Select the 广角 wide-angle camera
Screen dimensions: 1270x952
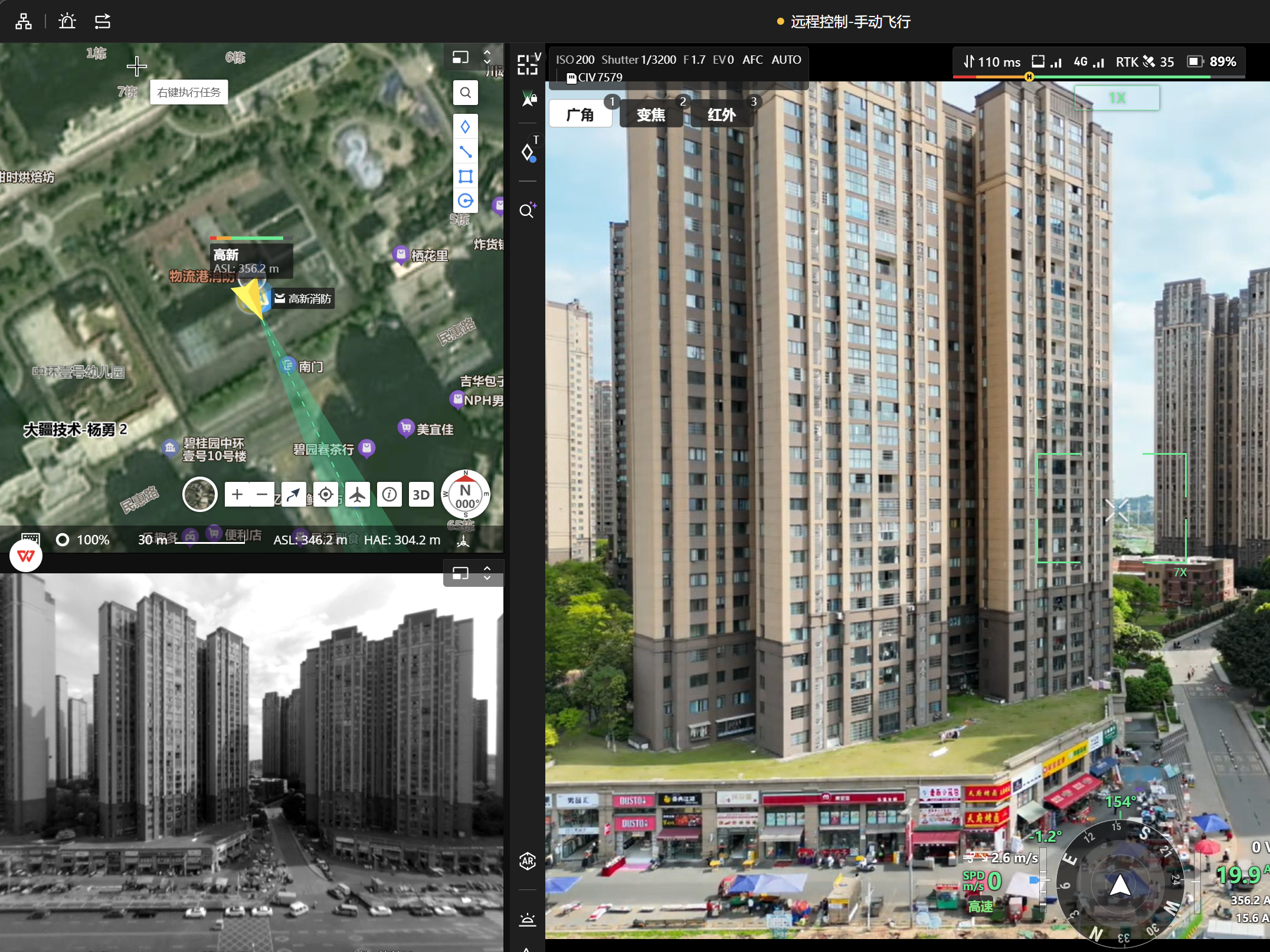pos(580,114)
